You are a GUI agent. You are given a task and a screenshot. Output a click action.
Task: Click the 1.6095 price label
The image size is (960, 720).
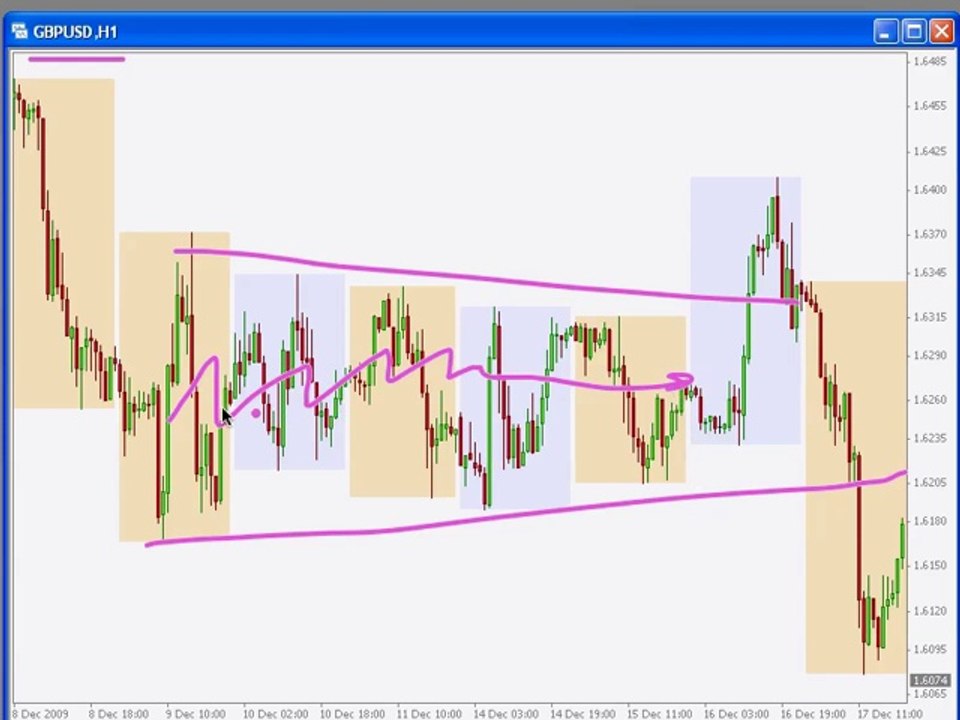[929, 650]
